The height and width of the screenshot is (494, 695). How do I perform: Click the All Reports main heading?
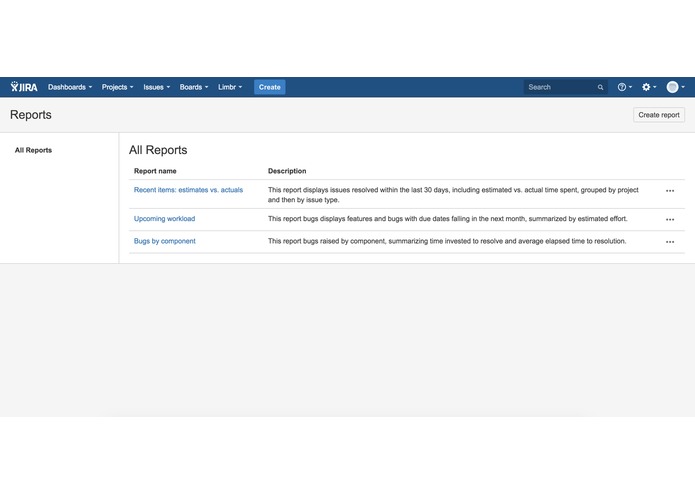coord(158,150)
